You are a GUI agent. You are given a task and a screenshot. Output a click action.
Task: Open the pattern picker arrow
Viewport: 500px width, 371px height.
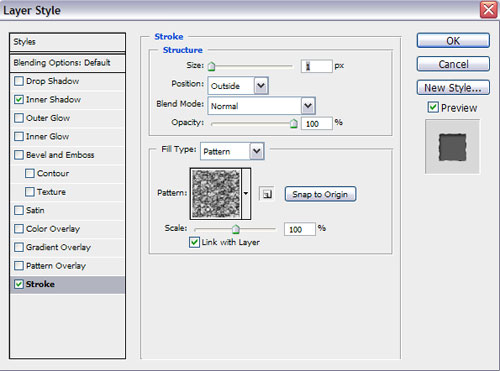pyautogui.click(x=246, y=194)
